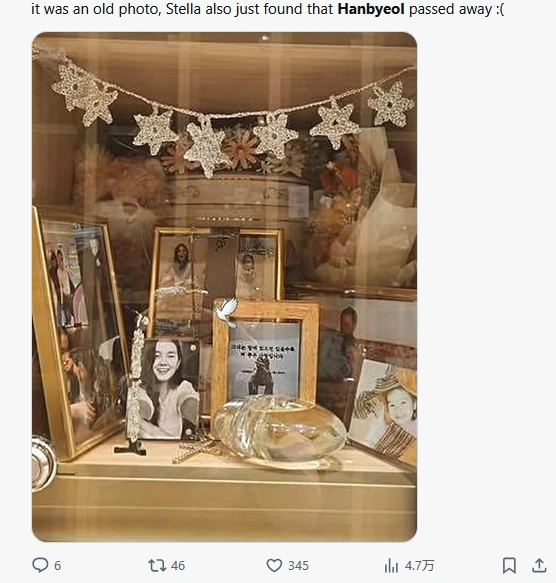This screenshot has height=583, width=556.
Task: Click the sun hat drawing on right
Action: [x=385, y=409]
